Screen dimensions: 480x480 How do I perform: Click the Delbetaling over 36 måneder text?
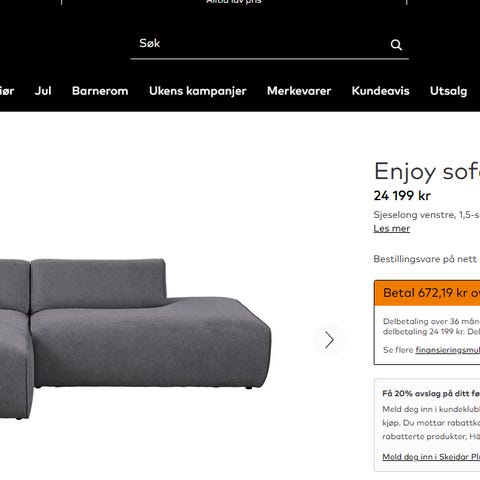(x=431, y=321)
